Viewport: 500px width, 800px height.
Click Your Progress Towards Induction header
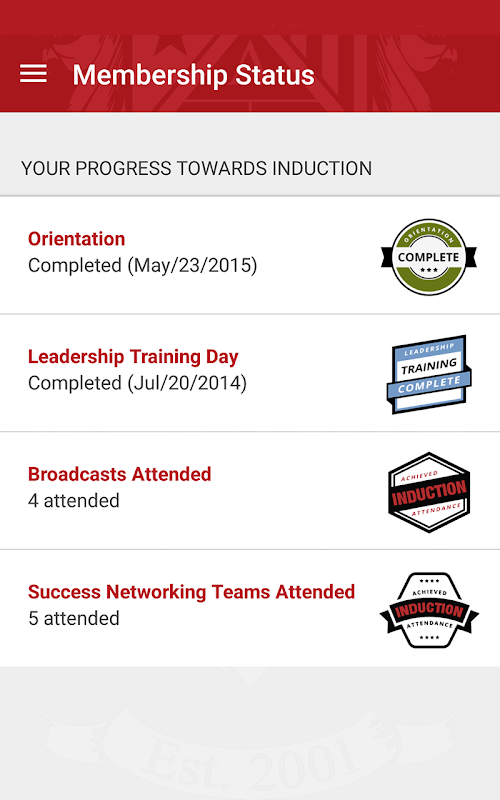click(196, 168)
